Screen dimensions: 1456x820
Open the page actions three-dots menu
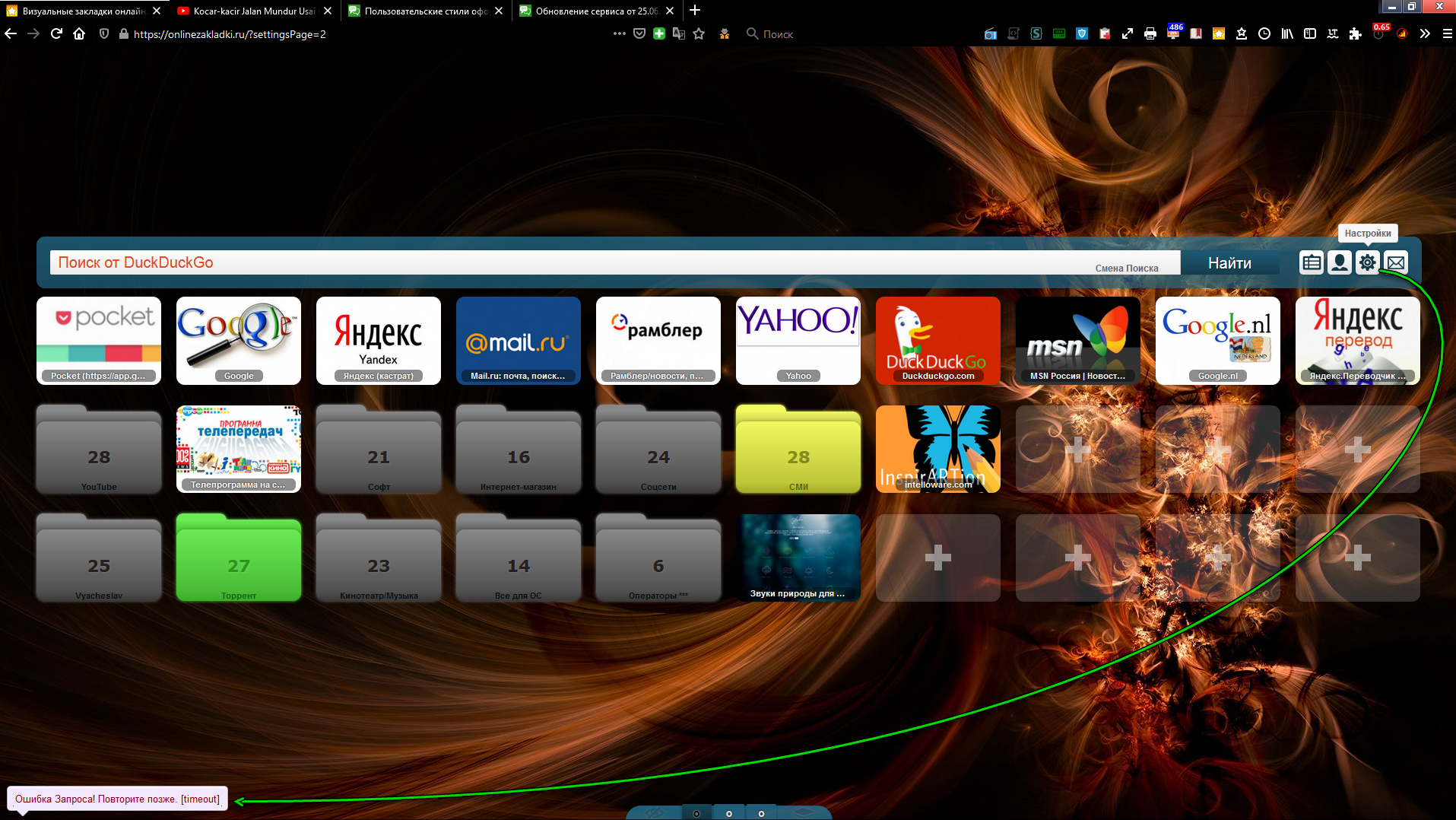(x=619, y=33)
